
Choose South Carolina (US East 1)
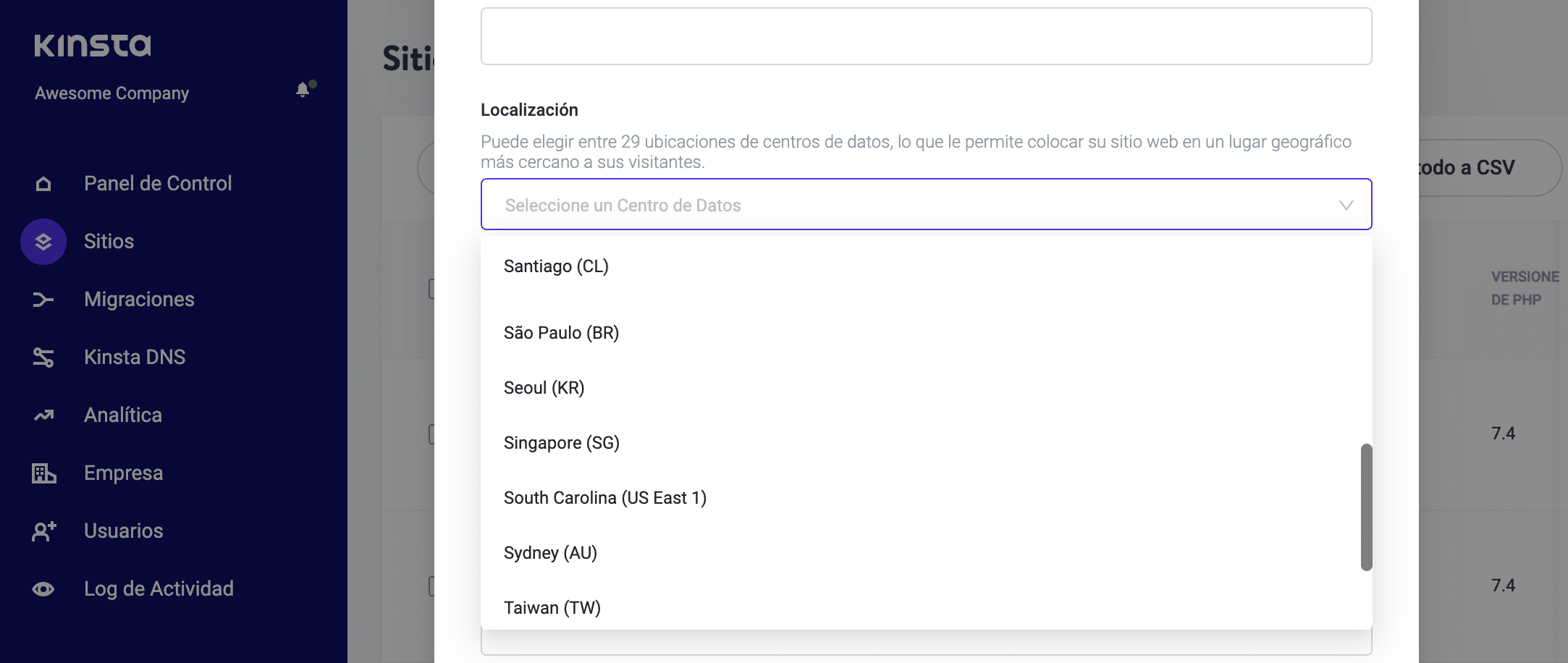pyautogui.click(x=604, y=498)
